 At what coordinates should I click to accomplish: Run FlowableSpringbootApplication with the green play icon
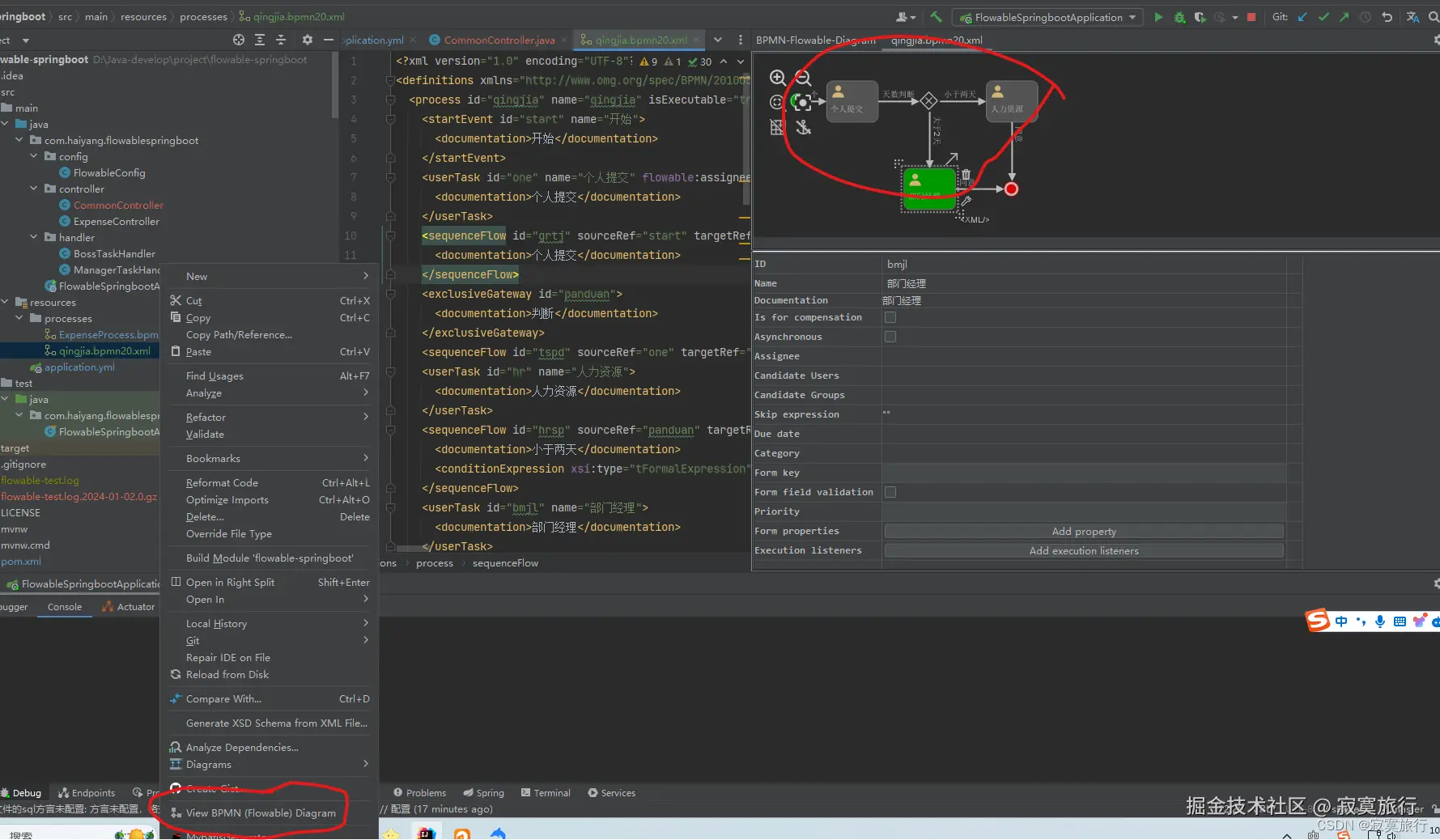click(1158, 17)
